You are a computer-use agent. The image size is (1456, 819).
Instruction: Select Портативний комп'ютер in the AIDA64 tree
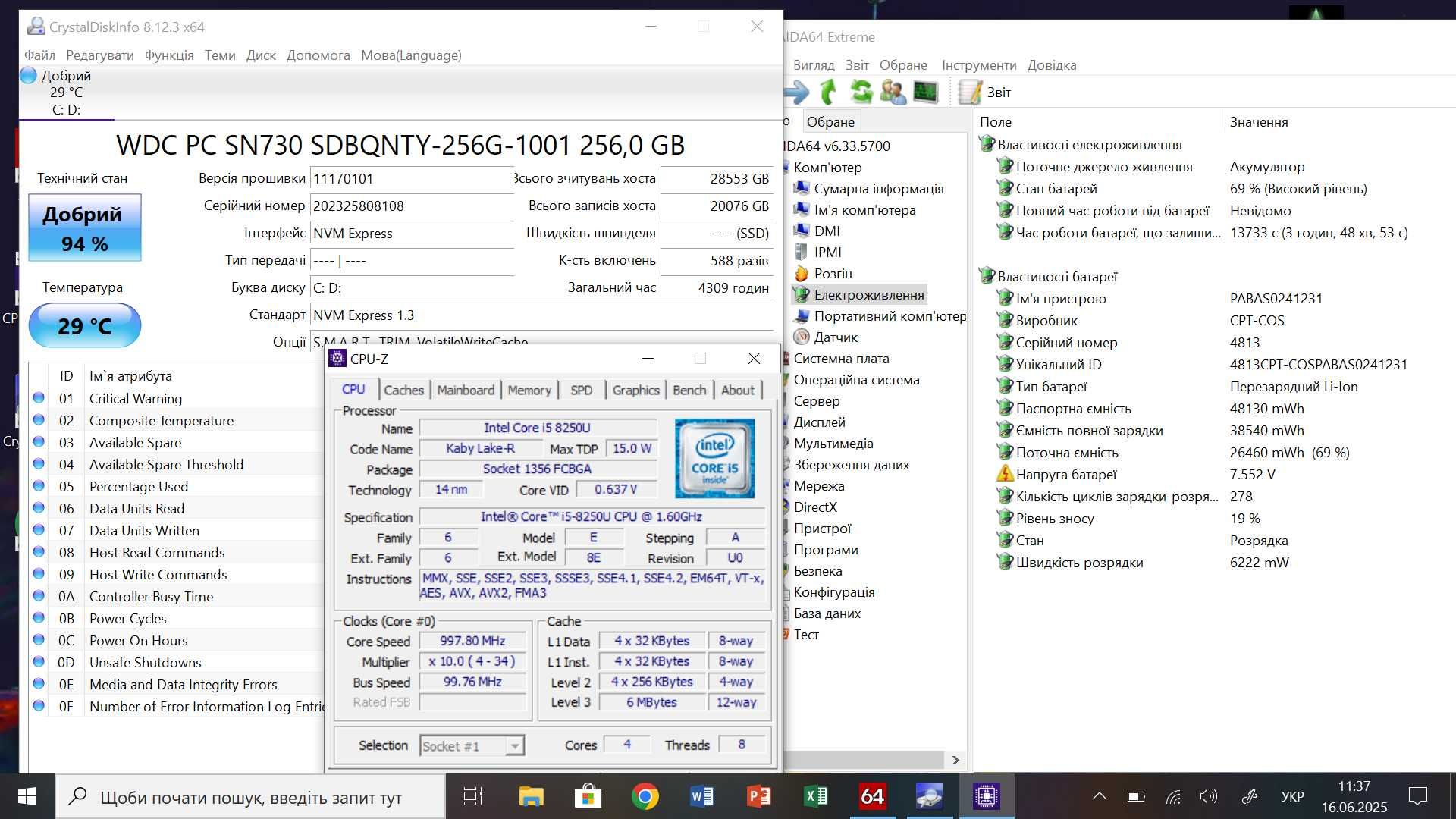890,316
